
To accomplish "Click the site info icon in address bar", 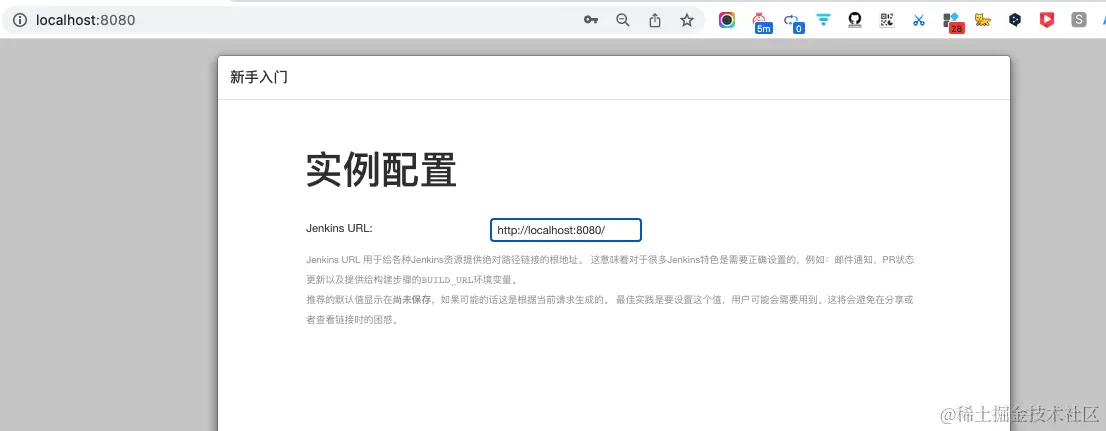I will (20, 20).
